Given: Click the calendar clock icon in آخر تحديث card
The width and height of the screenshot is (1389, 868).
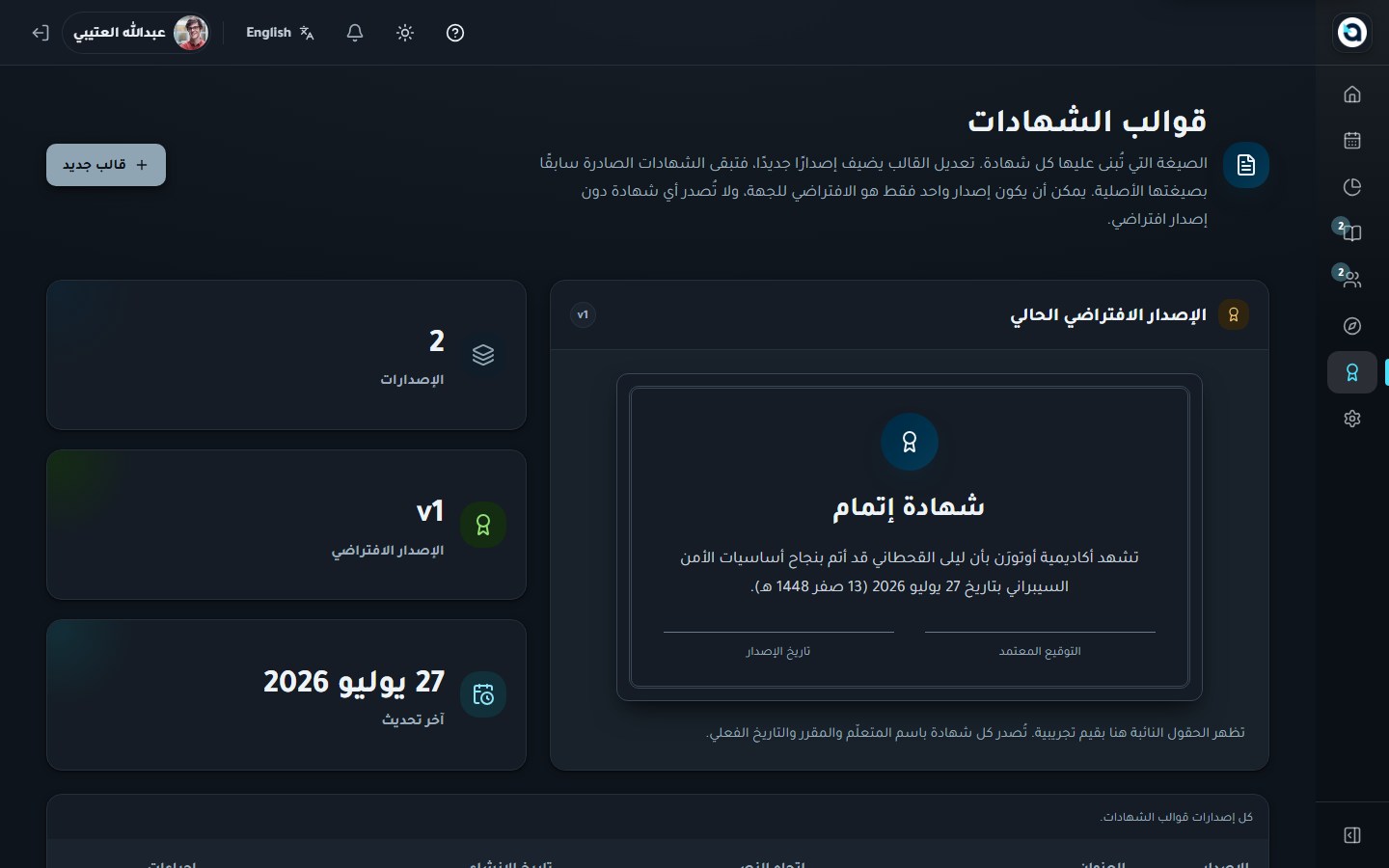Looking at the screenshot, I should 483,694.
